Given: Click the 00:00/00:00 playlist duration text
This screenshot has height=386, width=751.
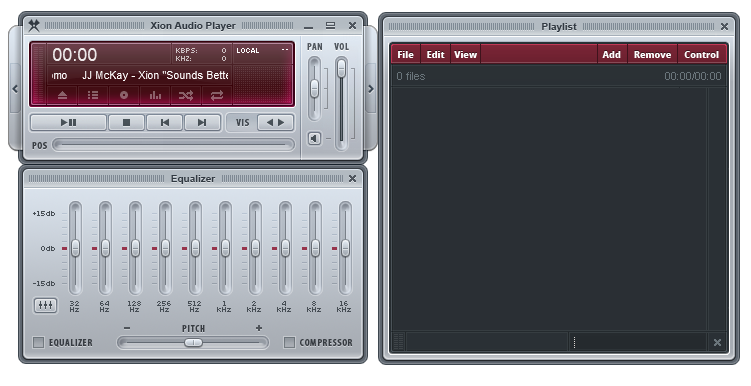Looking at the screenshot, I should coord(693,76).
